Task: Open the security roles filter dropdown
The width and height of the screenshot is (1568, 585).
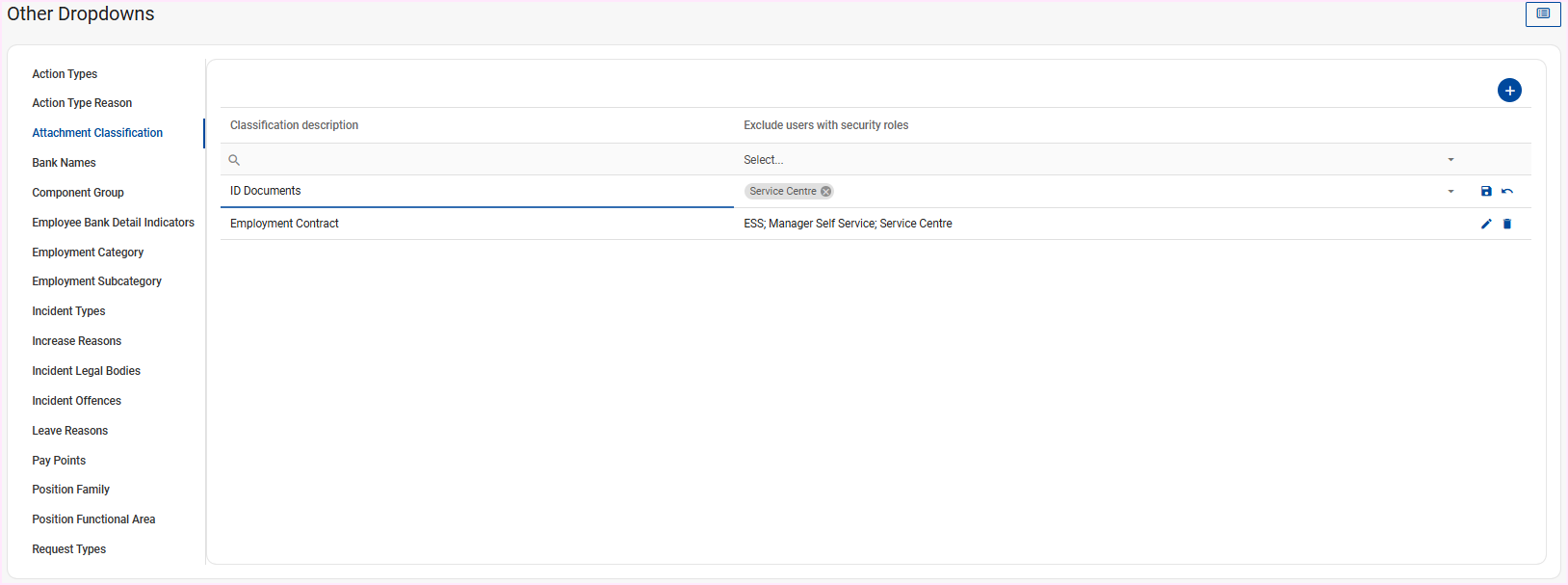Action: coord(1450,160)
